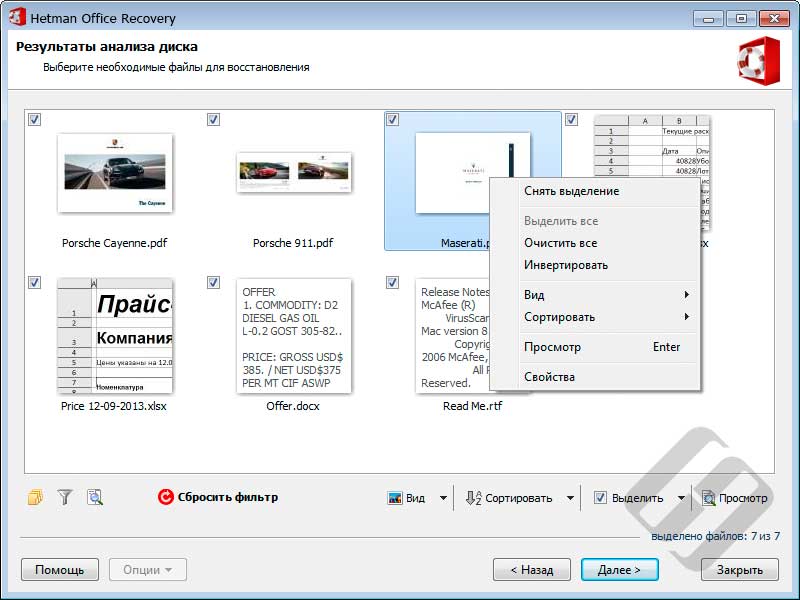The width and height of the screenshot is (800, 600).
Task: Open Просмотр preview from the bottom toolbar
Action: click(x=734, y=498)
